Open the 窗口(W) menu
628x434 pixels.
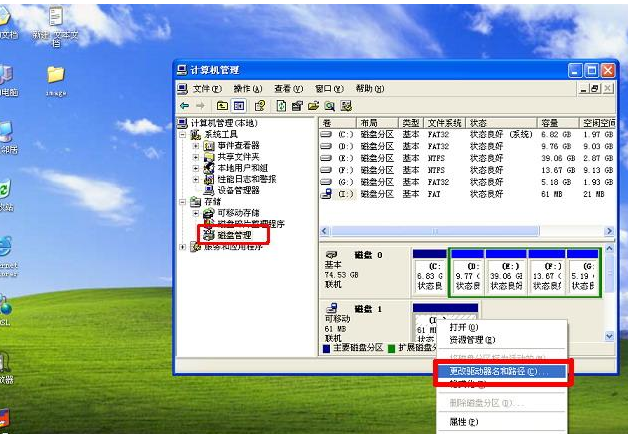click(329, 88)
